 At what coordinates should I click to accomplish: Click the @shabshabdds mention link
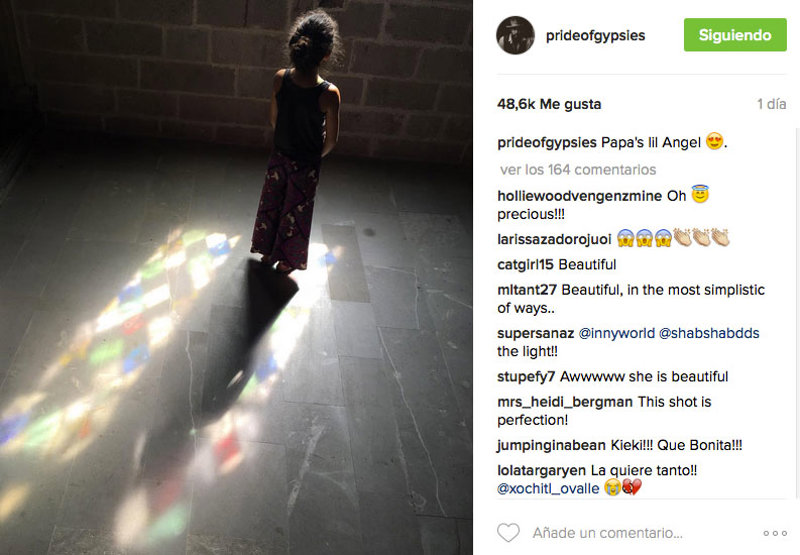(x=709, y=333)
